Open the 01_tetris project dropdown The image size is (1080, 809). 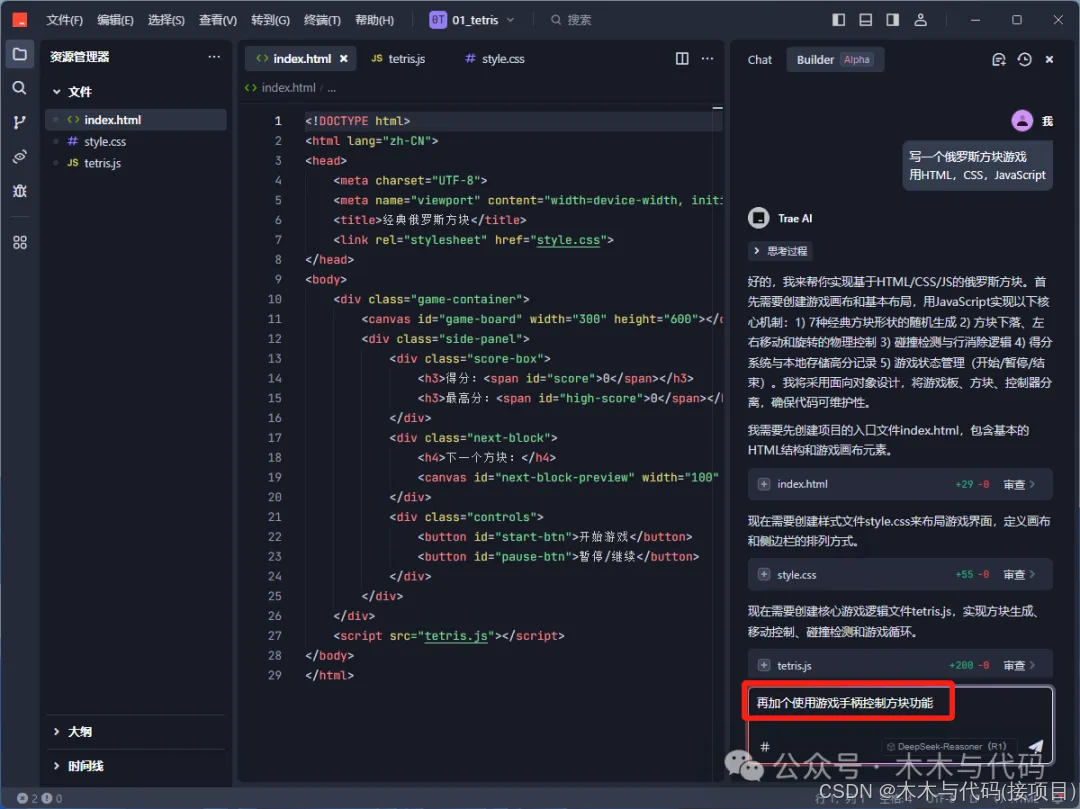pos(472,20)
